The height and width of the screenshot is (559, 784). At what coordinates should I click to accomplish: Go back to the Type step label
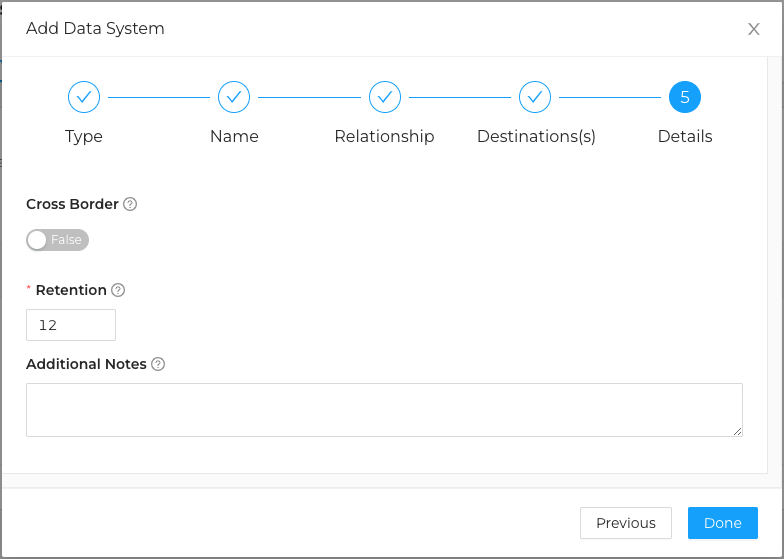click(84, 136)
